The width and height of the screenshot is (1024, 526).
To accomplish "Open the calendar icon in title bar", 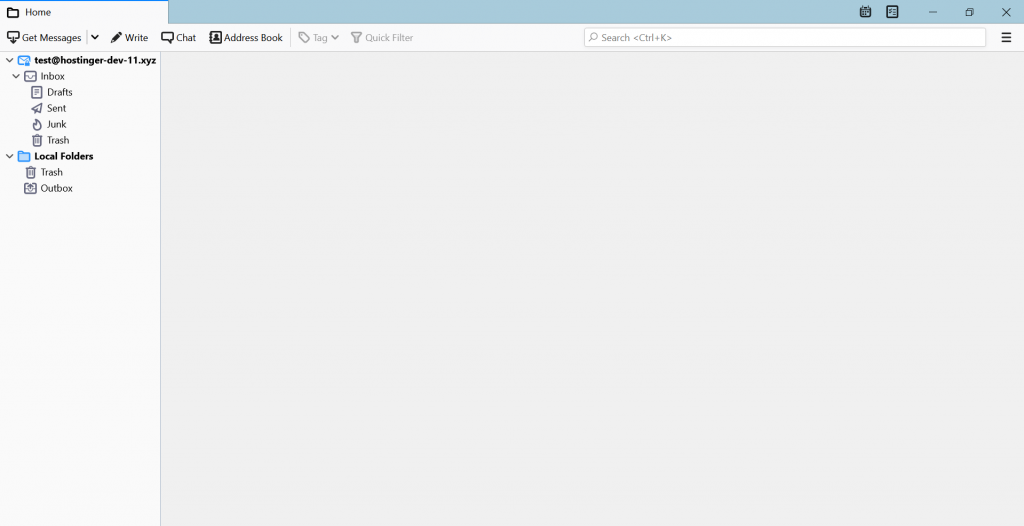I will tap(865, 12).
